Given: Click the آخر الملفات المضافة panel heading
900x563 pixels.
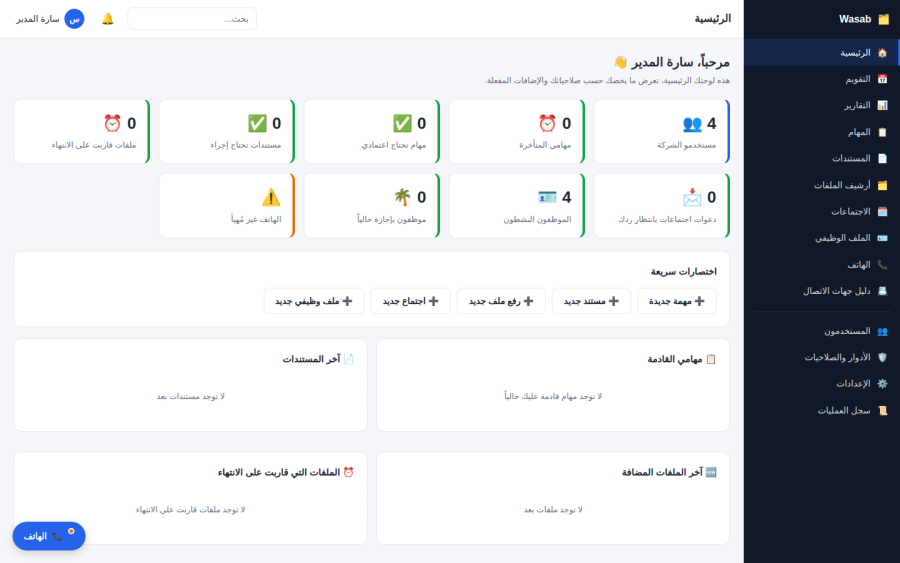Looking at the screenshot, I should coord(669,472).
